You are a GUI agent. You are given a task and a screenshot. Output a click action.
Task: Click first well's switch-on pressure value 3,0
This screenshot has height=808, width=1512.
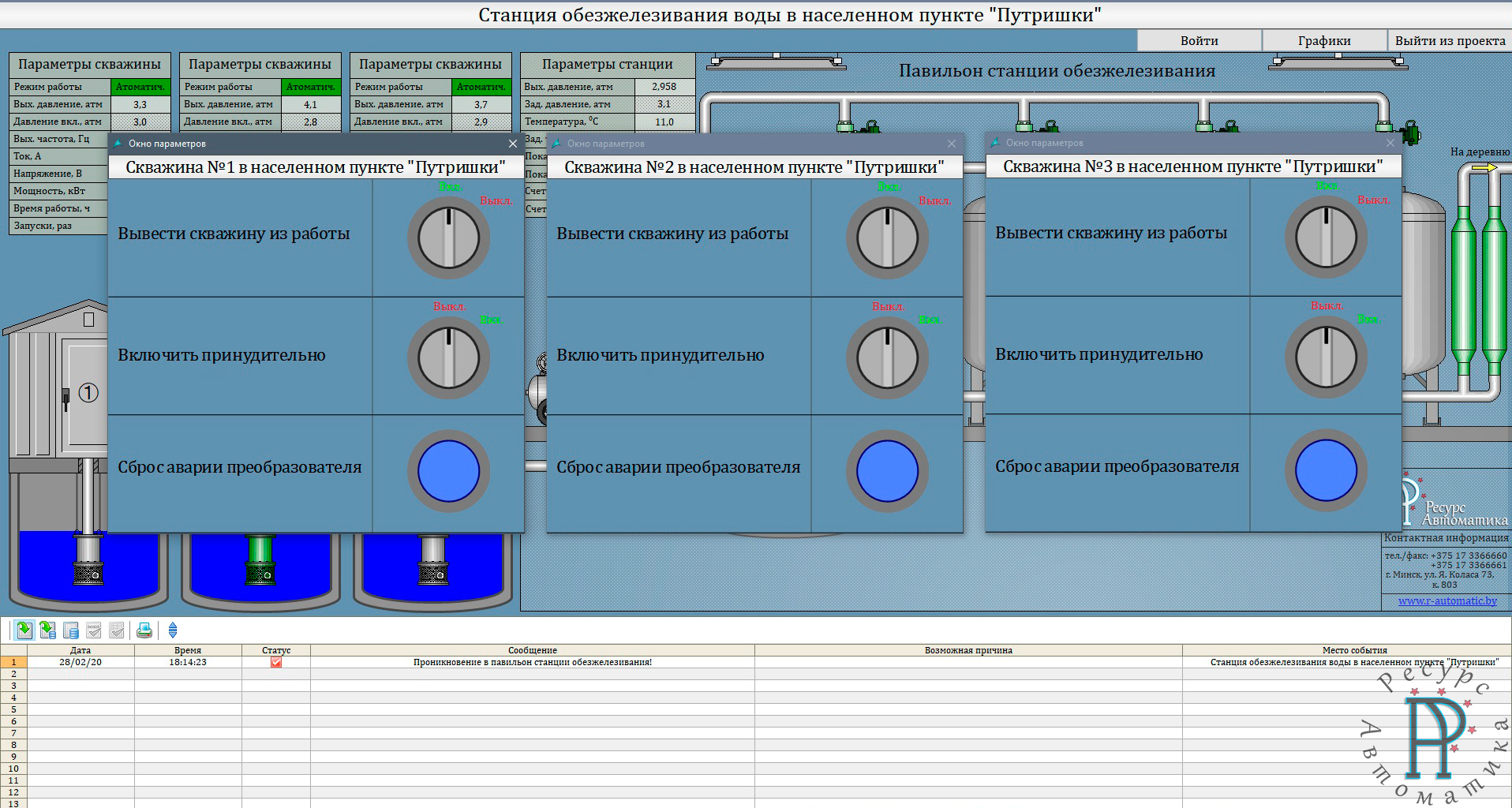point(140,122)
